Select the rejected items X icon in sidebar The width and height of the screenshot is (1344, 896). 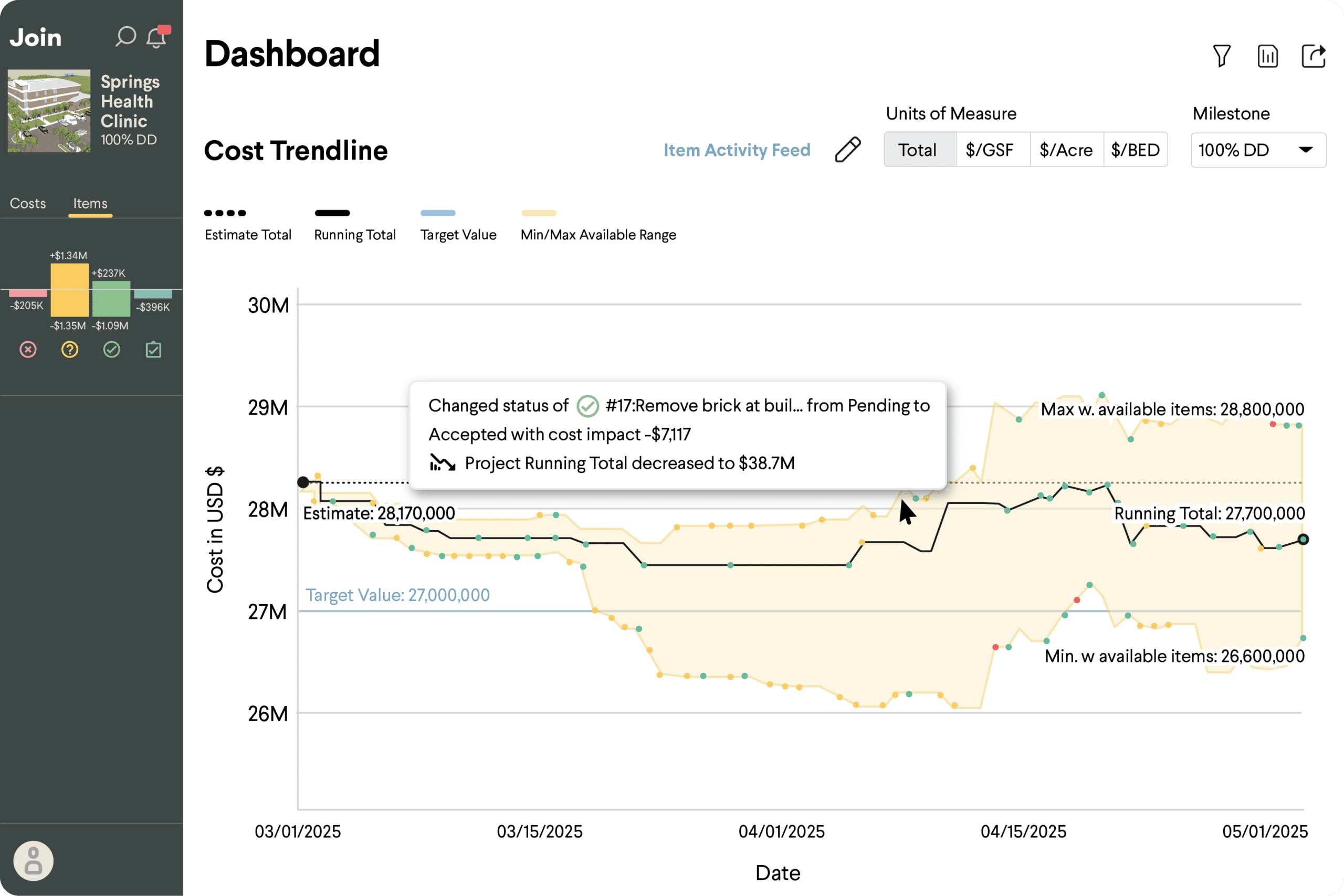coord(27,349)
